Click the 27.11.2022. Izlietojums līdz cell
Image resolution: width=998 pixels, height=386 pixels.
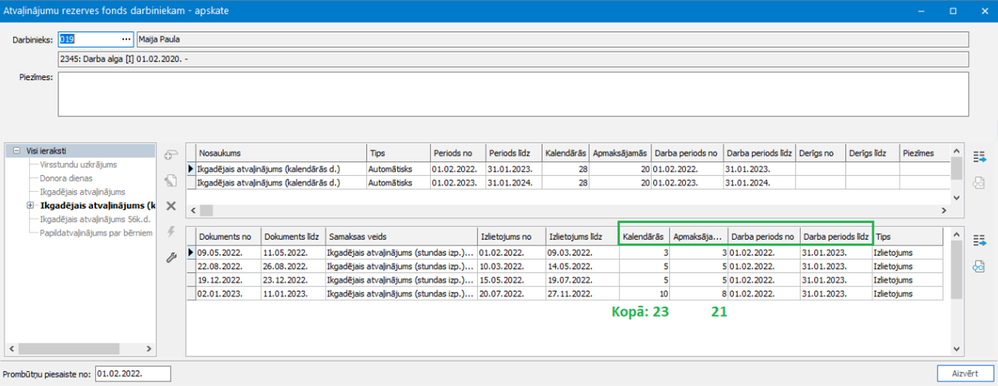582,294
